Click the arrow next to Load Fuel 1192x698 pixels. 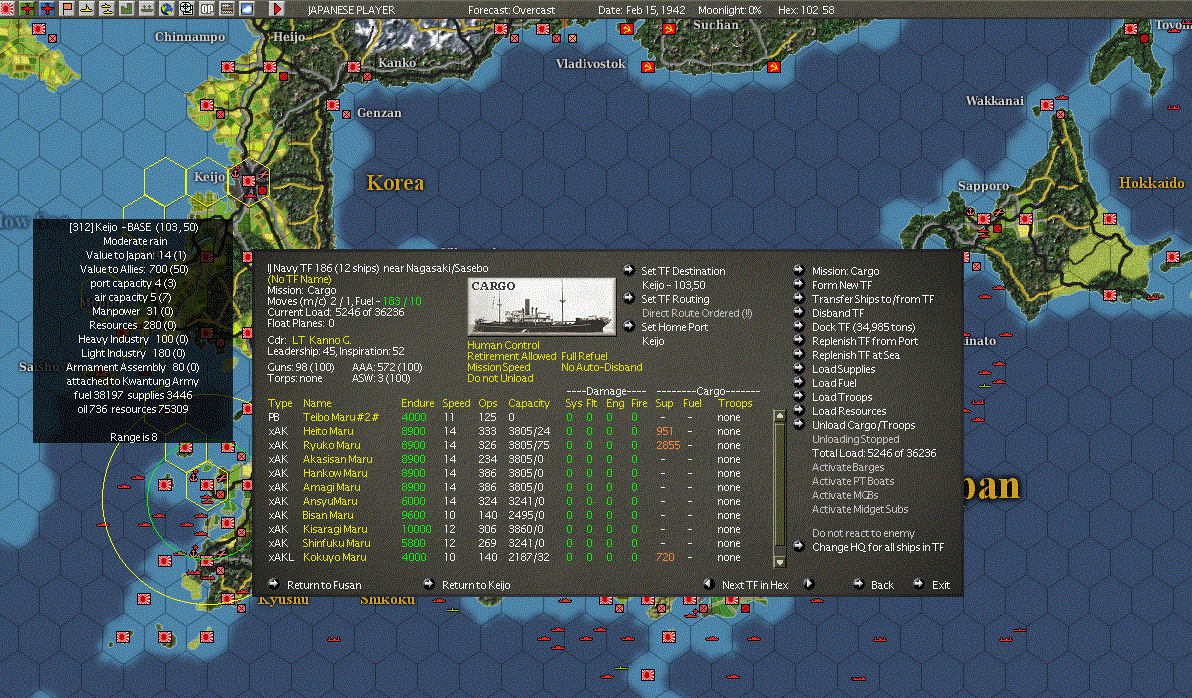point(799,382)
